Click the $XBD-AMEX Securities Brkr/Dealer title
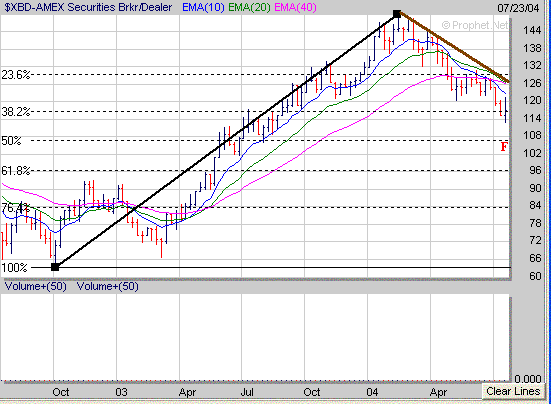Viewport: 552px width, 404px height. click(88, 7)
